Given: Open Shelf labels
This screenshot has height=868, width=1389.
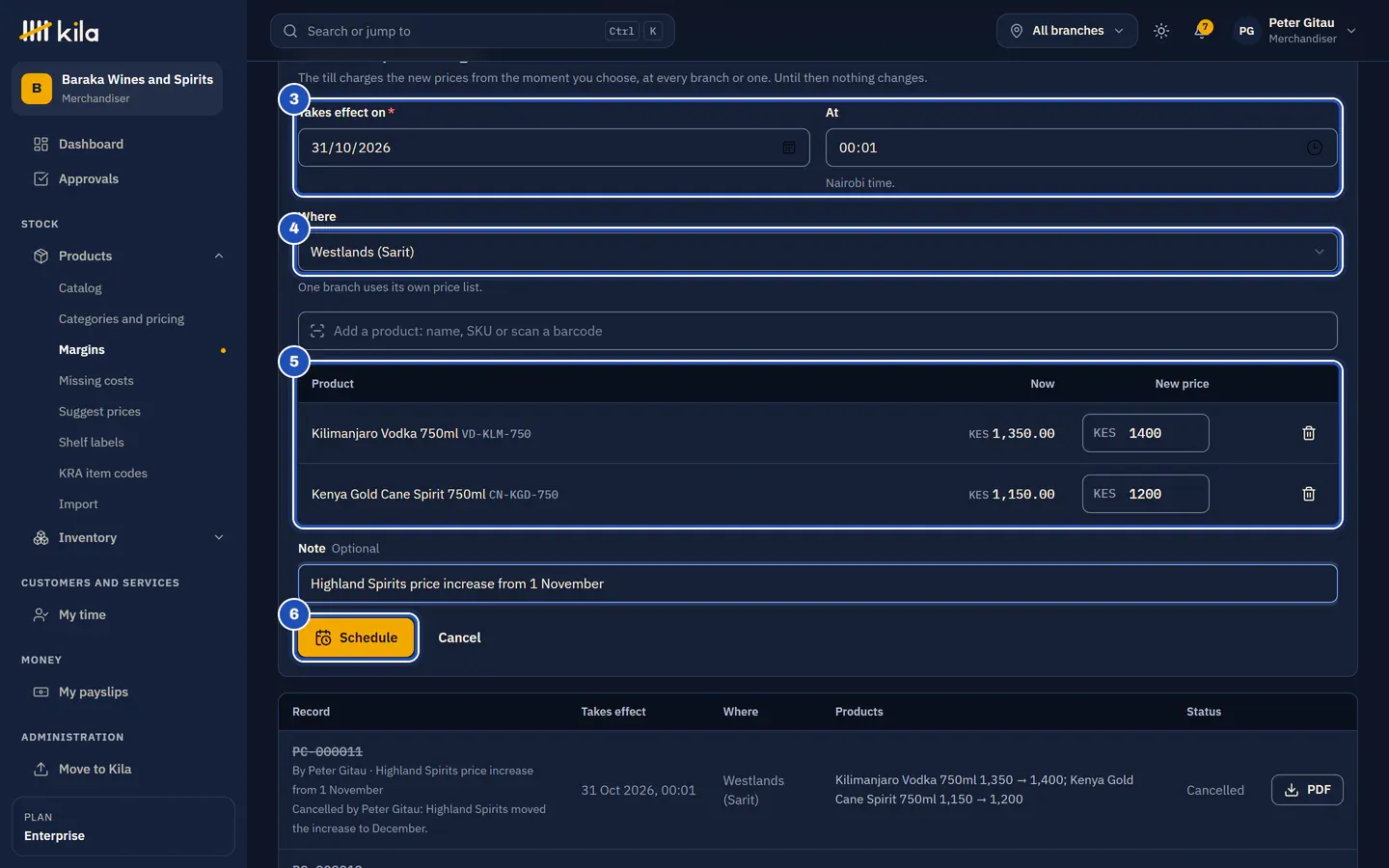Looking at the screenshot, I should click(92, 442).
